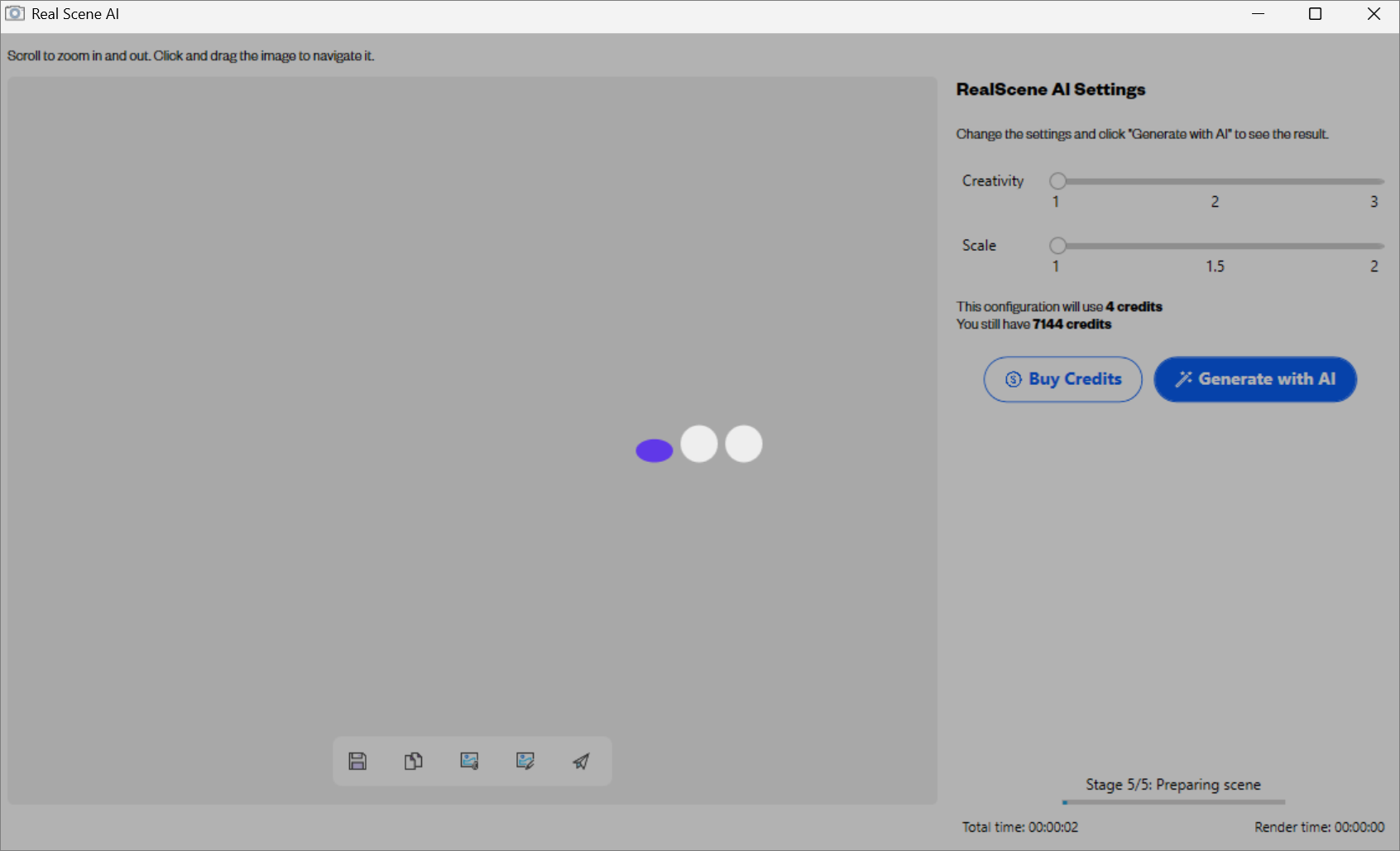Click the stage progress bar
Viewport: 1400px width, 851px height.
pos(1173,802)
